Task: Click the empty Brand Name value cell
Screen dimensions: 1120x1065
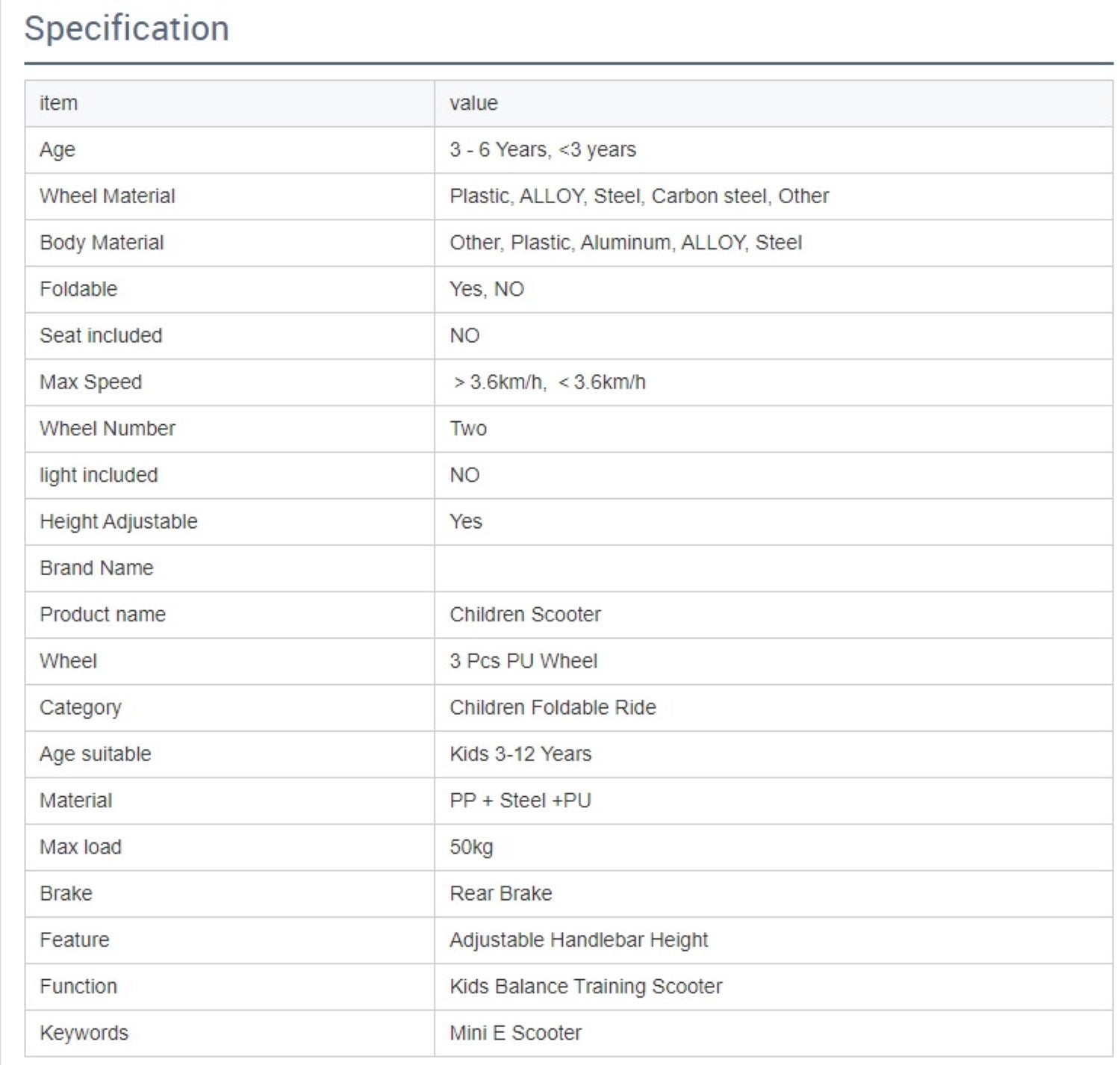Action: [773, 568]
